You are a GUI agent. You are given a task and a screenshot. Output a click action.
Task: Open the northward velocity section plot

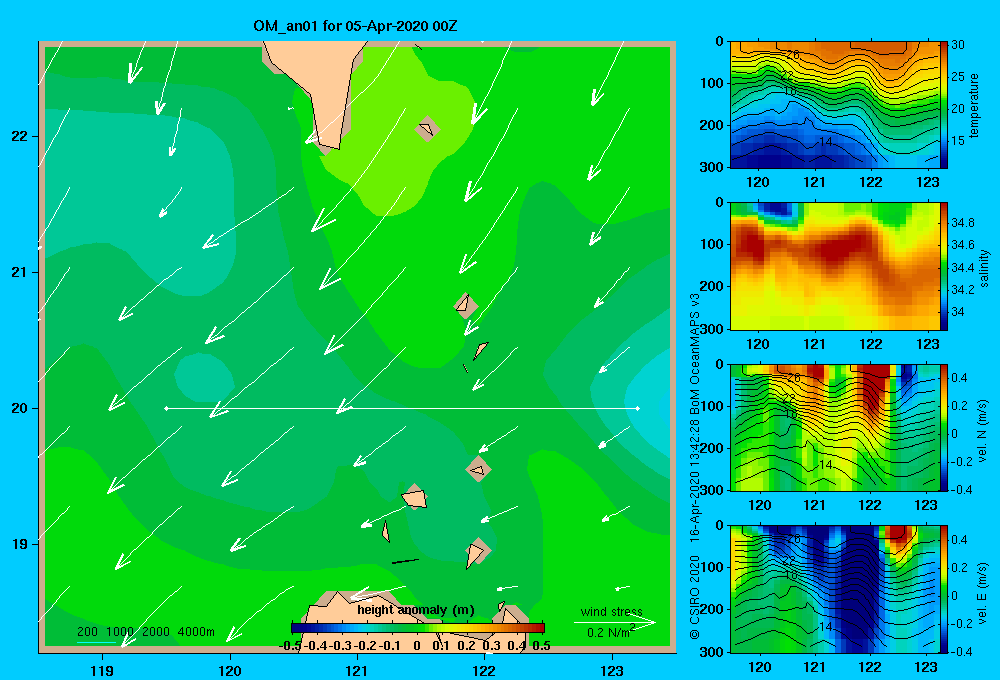pos(834,427)
